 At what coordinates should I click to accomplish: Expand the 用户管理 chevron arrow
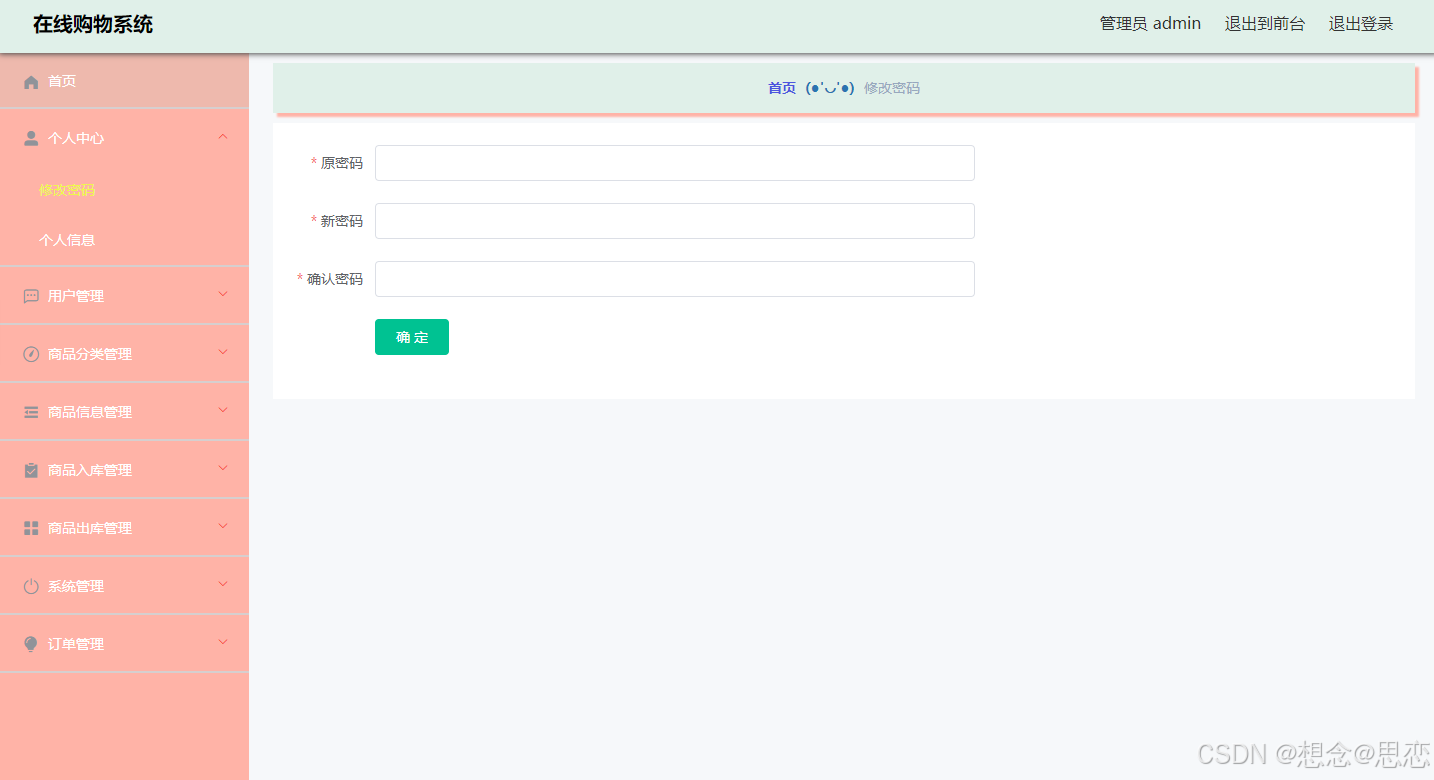(x=223, y=294)
